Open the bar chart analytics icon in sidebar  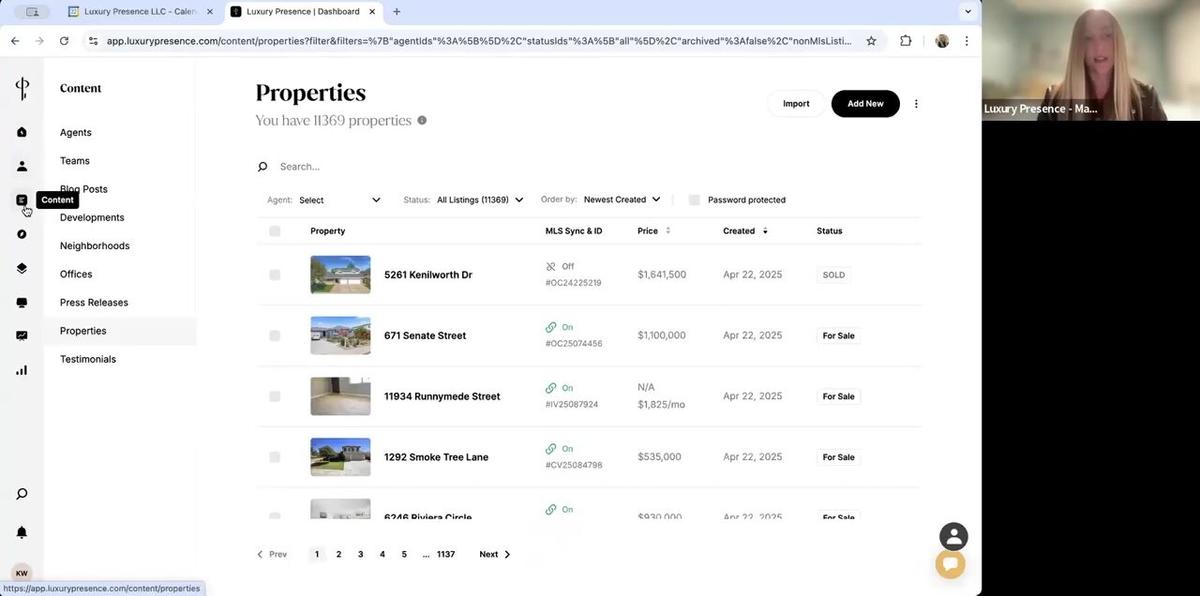[x=22, y=370]
